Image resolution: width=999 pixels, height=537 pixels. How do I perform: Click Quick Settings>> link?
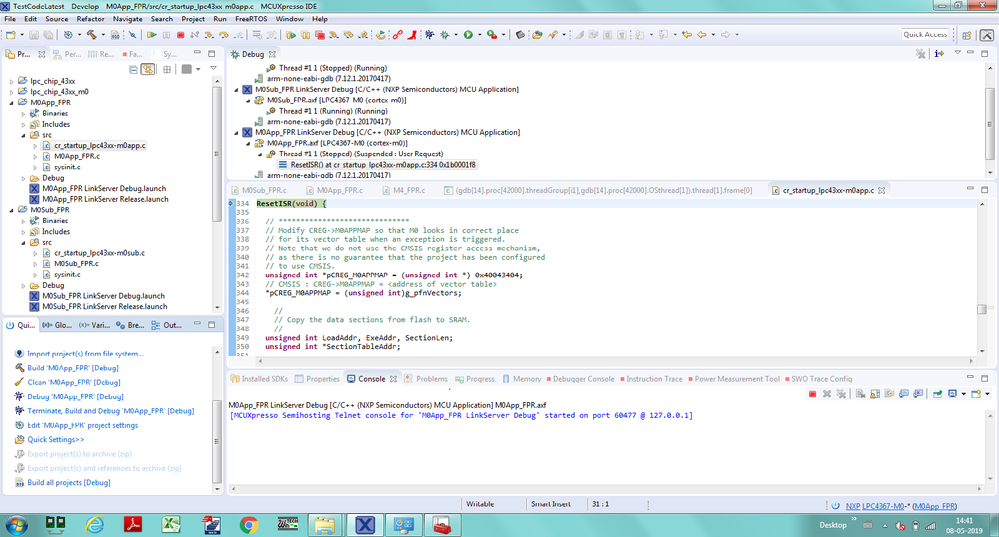55,440
